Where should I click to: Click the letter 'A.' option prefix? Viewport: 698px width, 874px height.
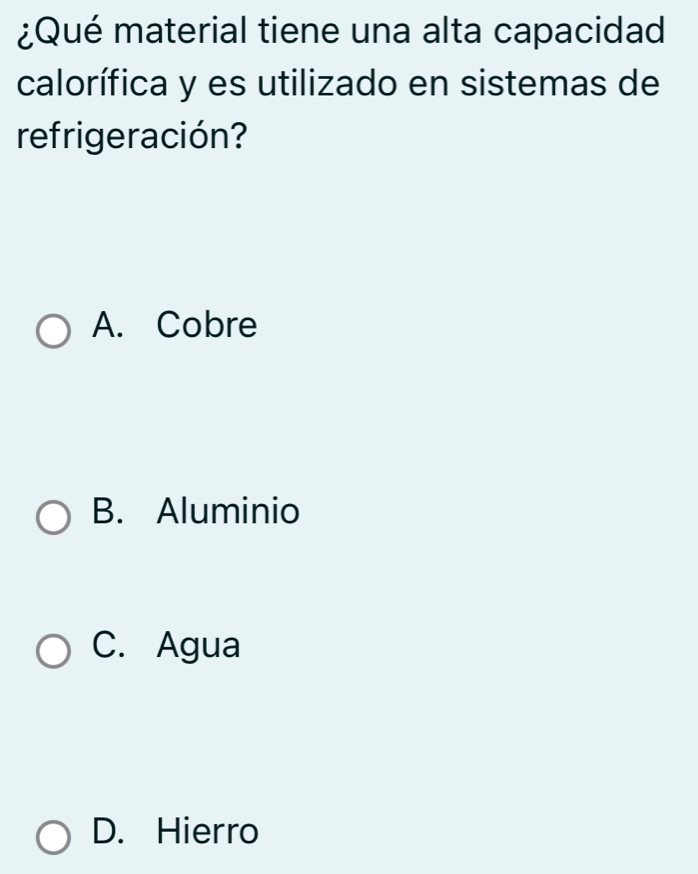[112, 325]
